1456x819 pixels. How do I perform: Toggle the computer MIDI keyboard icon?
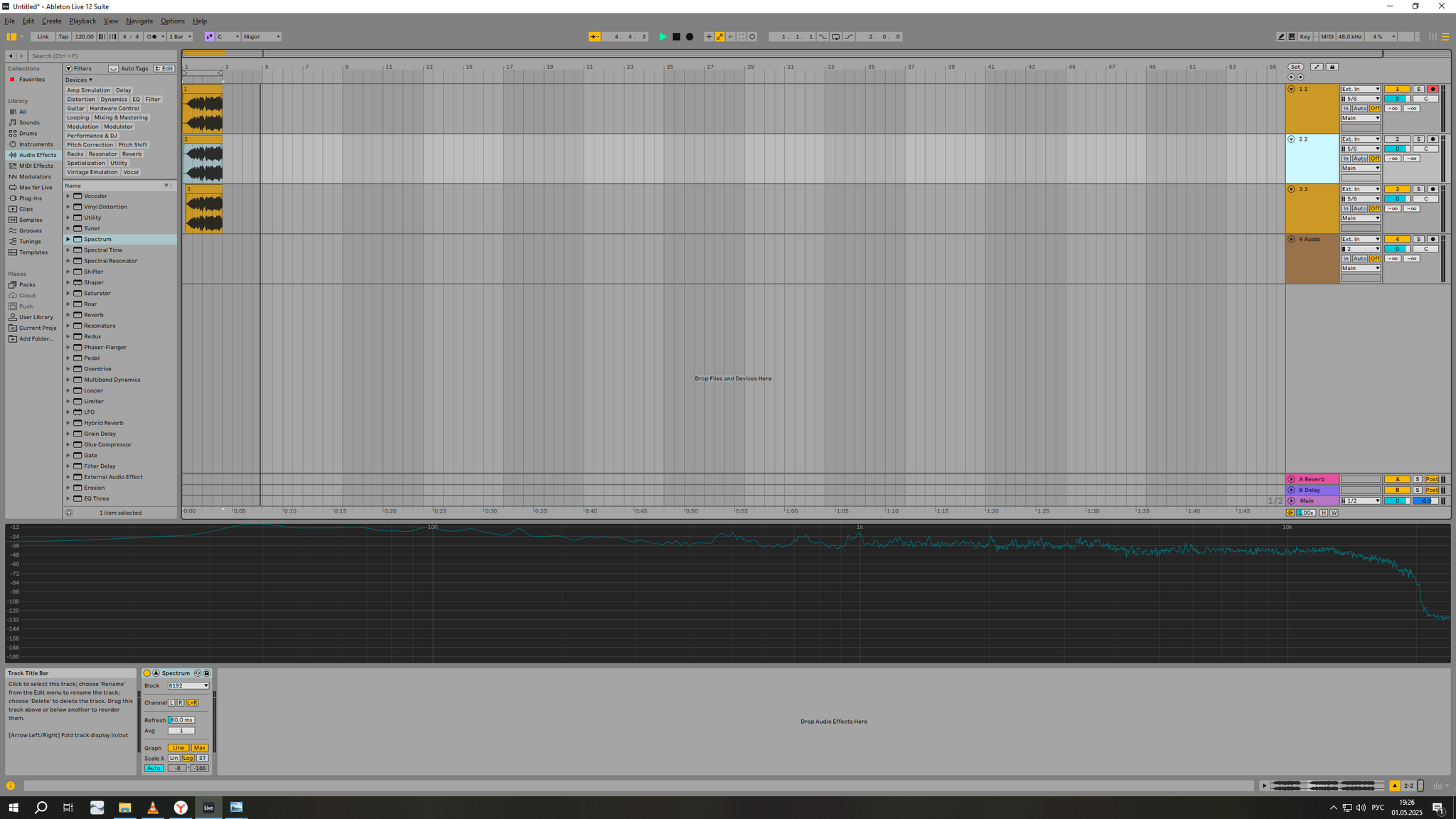[1292, 37]
